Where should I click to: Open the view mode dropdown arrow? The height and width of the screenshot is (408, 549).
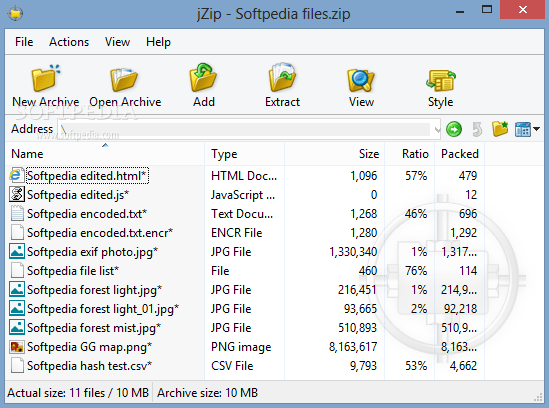pyautogui.click(x=536, y=129)
